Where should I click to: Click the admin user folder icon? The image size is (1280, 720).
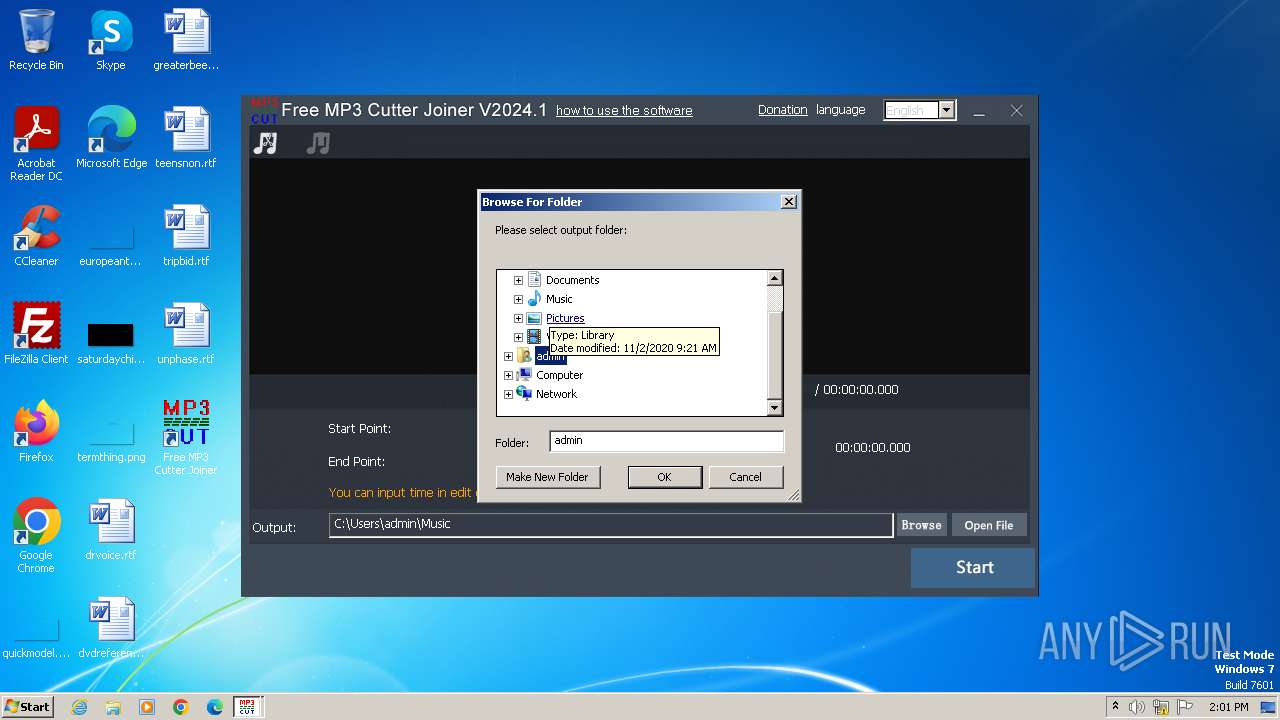pyautogui.click(x=524, y=356)
